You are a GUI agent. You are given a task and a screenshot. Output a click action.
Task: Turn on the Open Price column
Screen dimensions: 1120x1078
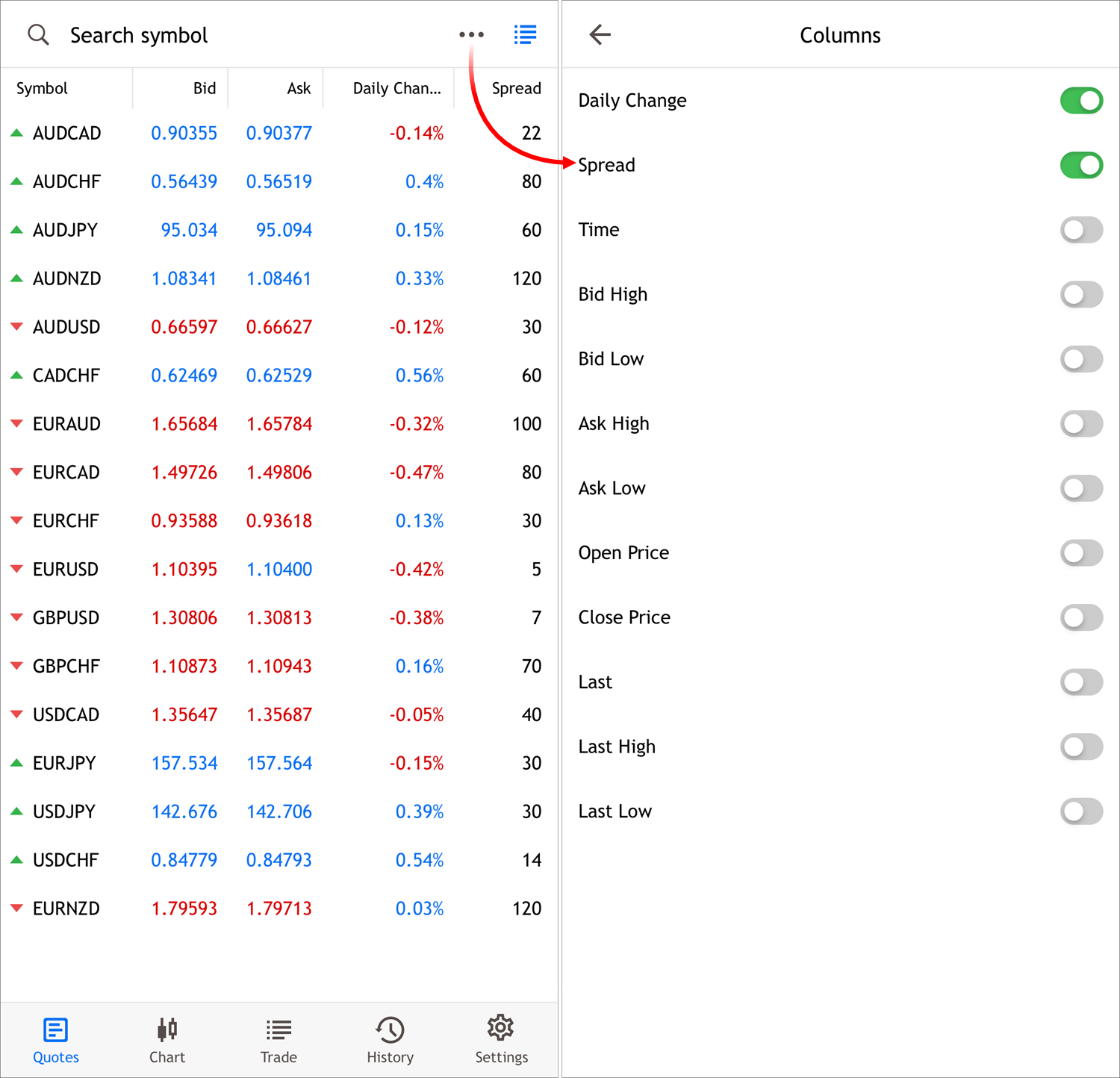[x=1081, y=552]
